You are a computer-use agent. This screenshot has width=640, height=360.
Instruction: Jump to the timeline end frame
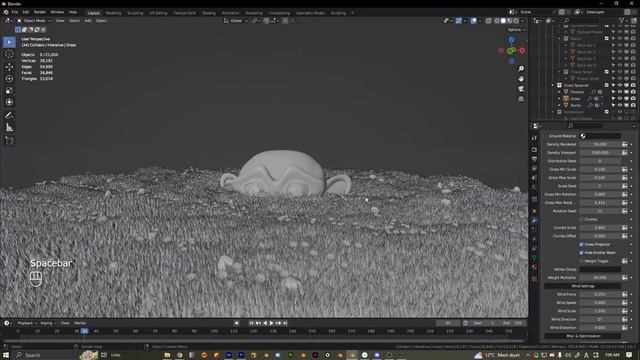(x=285, y=323)
